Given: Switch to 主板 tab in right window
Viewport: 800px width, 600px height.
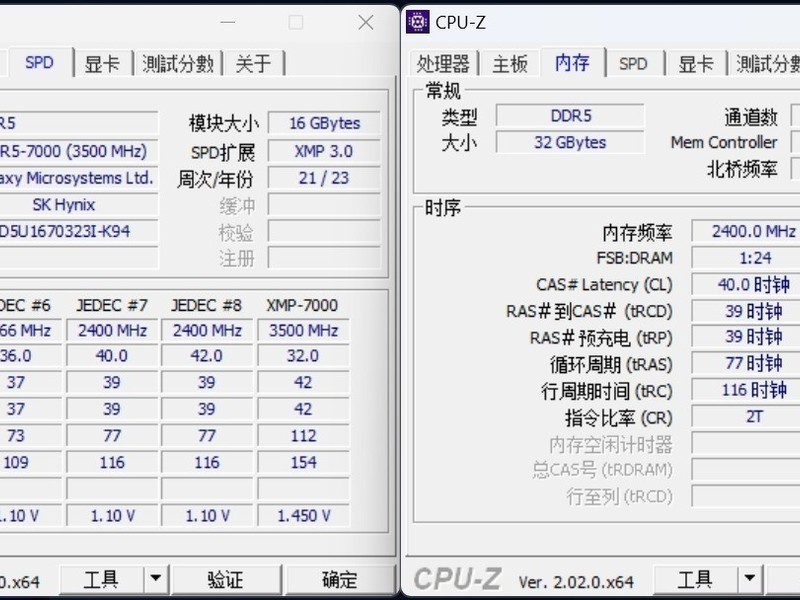Looking at the screenshot, I should coord(510,64).
